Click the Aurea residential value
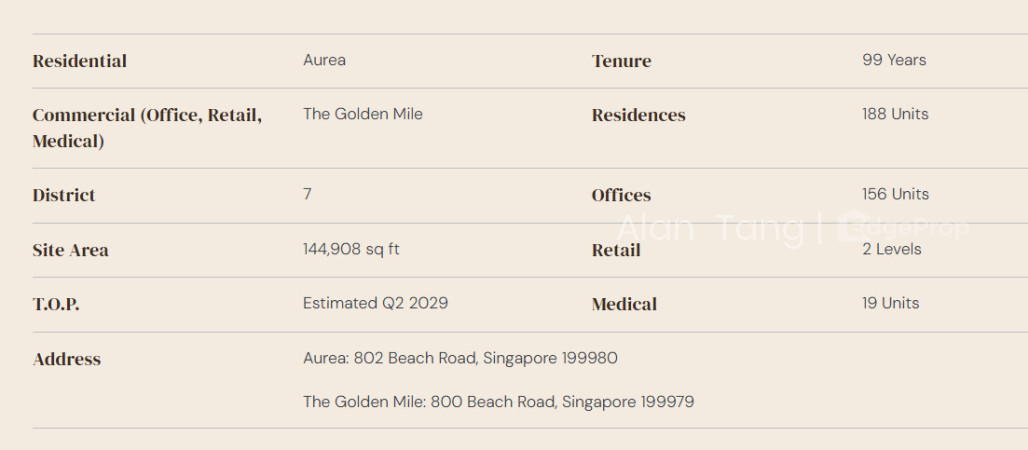1028x450 pixels. click(x=325, y=60)
